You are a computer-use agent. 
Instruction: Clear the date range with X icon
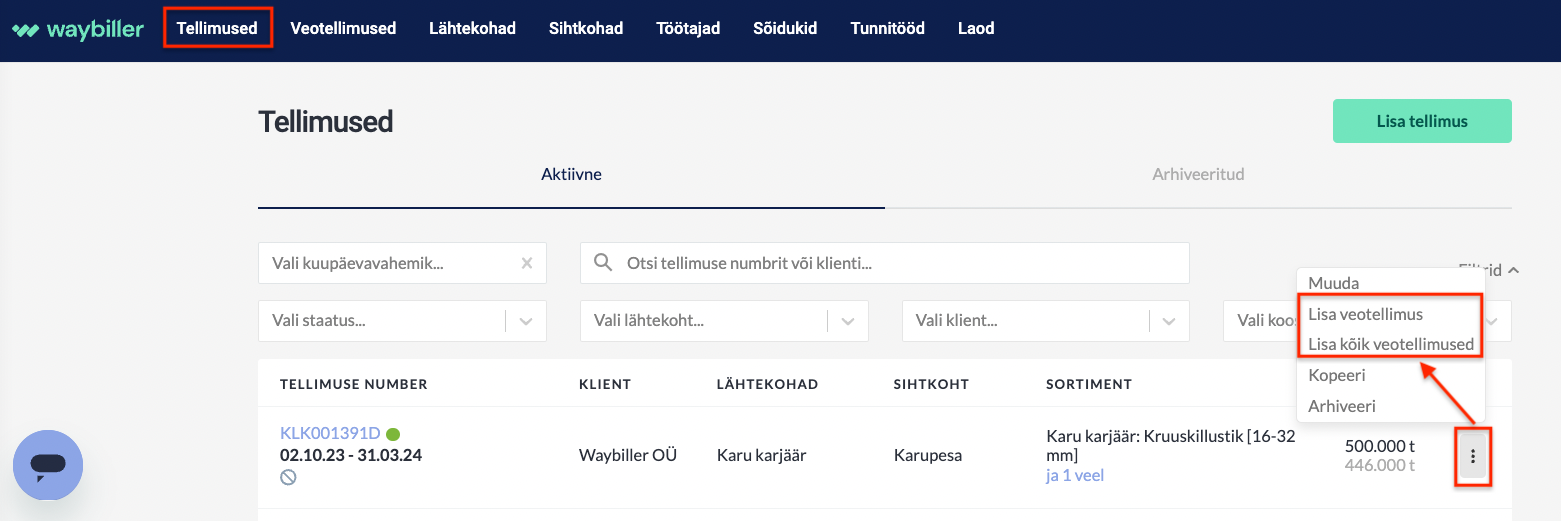tap(527, 263)
